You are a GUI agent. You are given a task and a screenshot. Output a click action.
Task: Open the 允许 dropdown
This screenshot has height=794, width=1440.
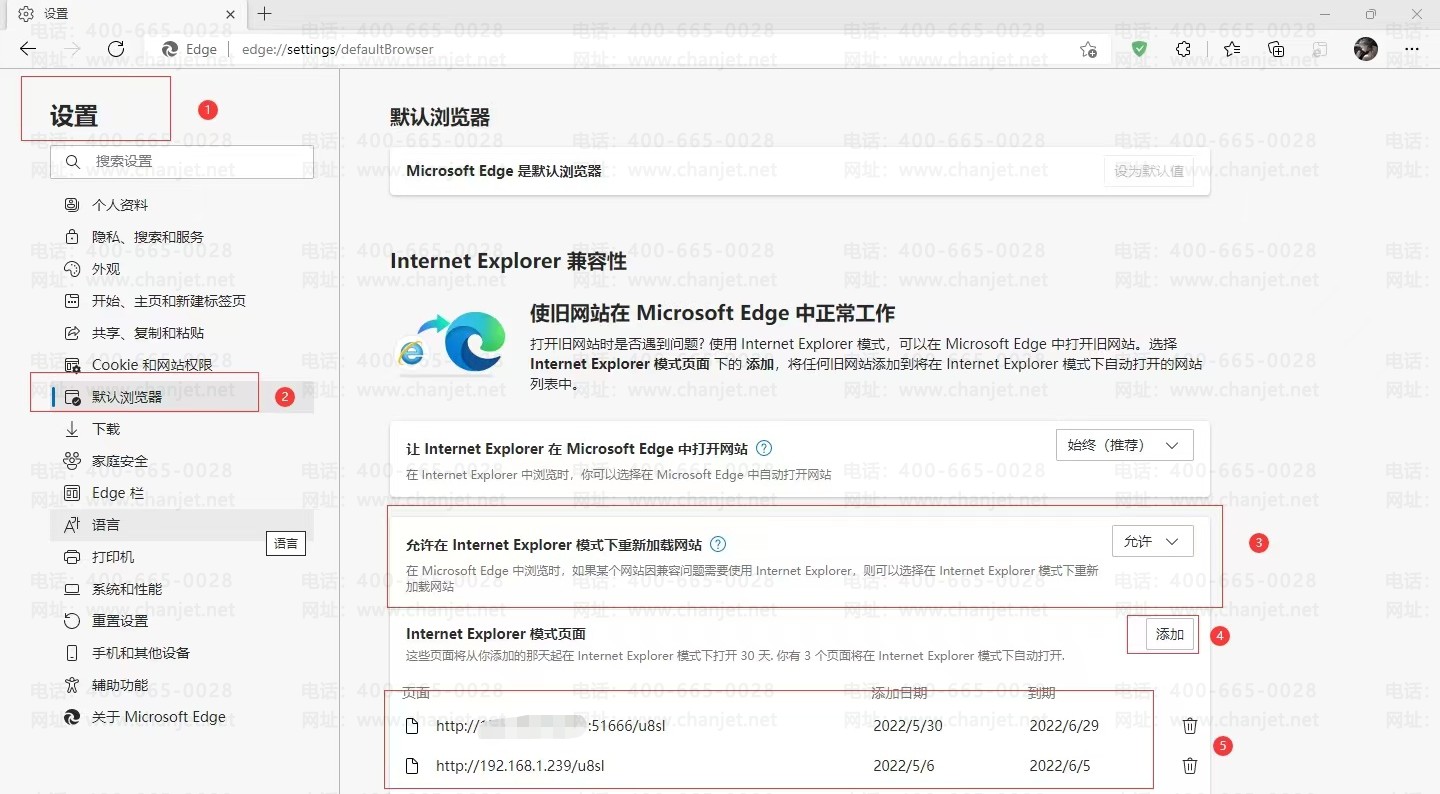coord(1153,541)
